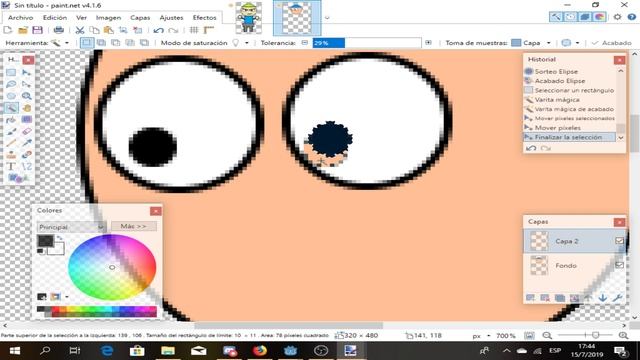Screen dimensions: 640x360
Task: Toggle the pixel grid display
Action: 194,30
